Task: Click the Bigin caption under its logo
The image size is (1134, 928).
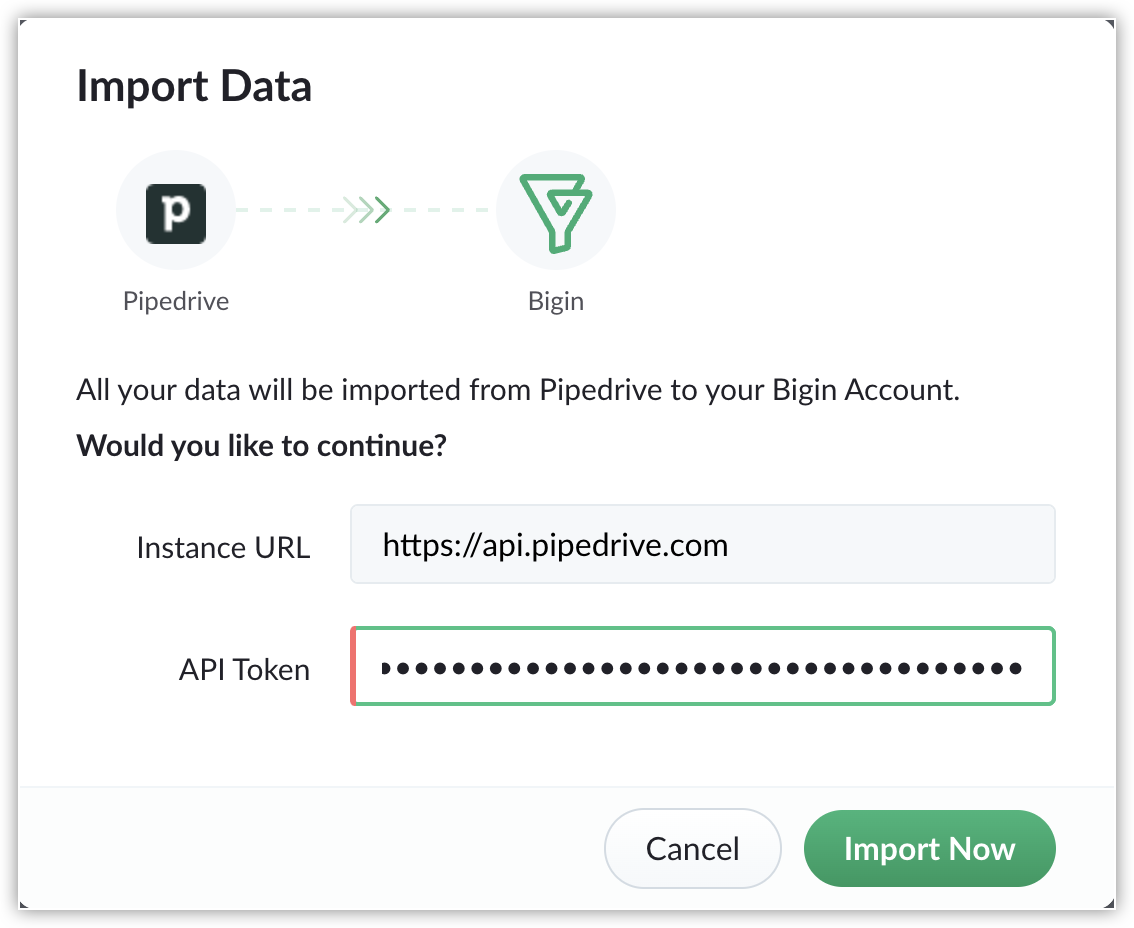Action: (555, 301)
